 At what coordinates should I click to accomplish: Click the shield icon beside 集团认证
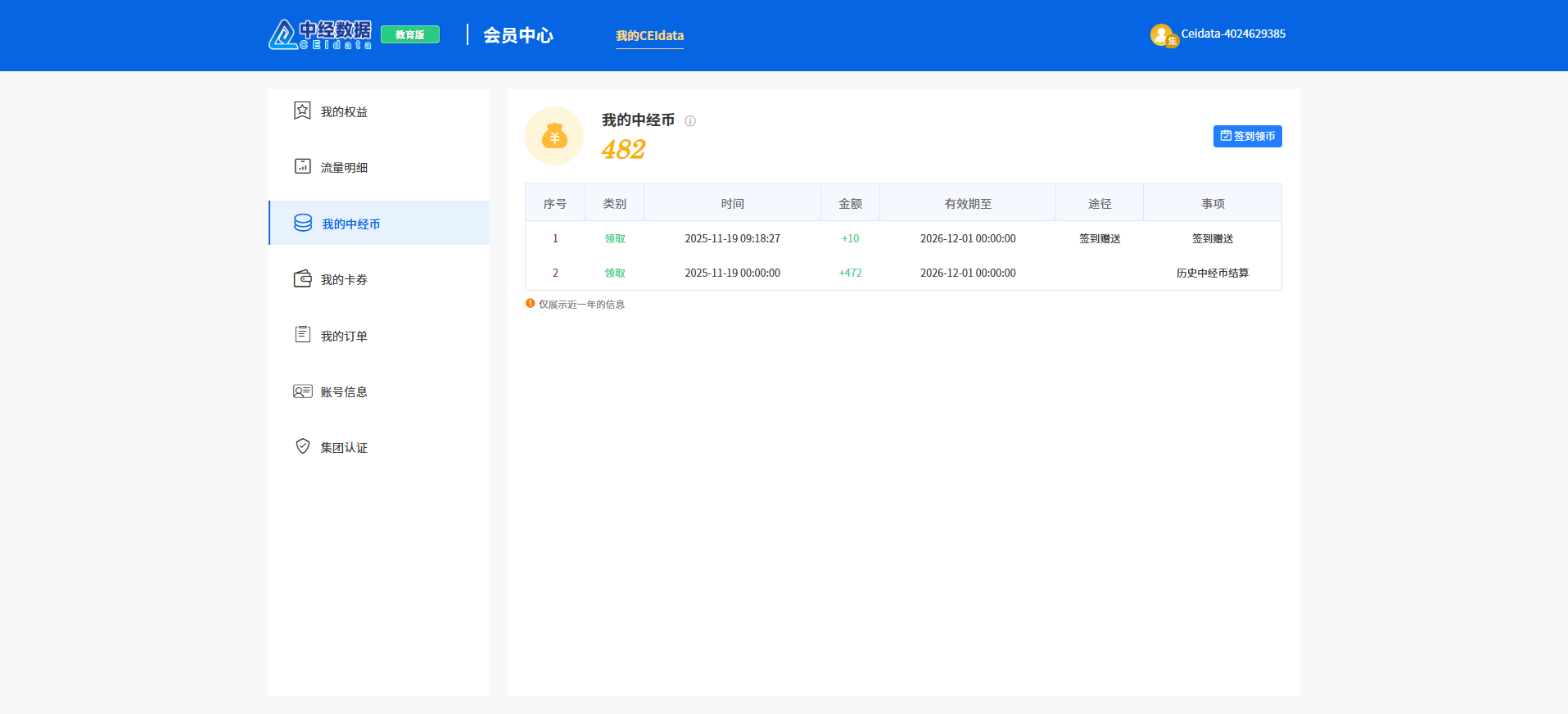[302, 446]
